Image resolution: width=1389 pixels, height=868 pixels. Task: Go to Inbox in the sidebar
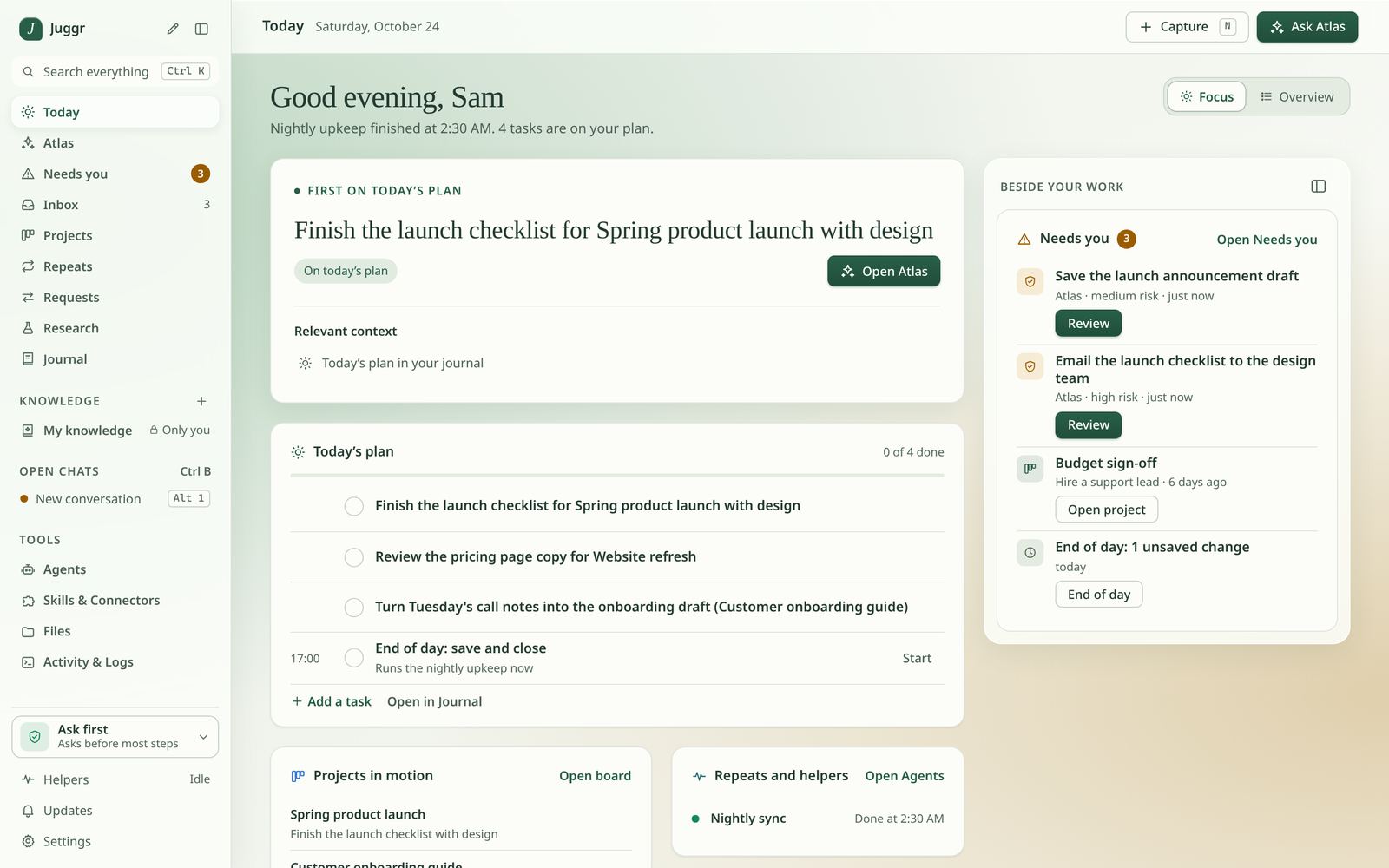tap(115, 205)
